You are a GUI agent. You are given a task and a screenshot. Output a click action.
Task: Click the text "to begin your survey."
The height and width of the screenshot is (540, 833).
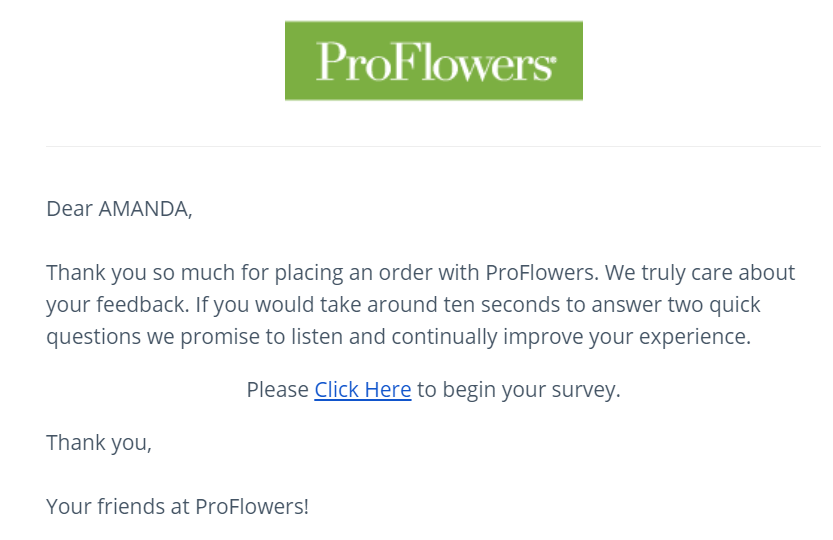tap(518, 389)
